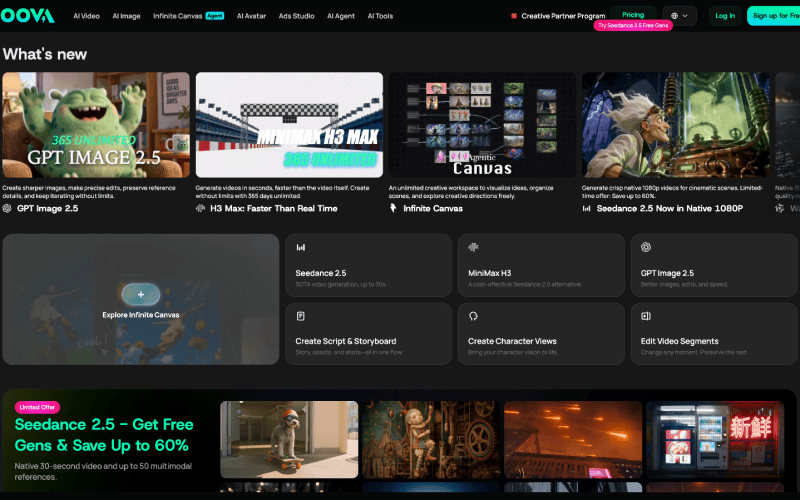This screenshot has width=800, height=500.
Task: Open the Ads Studio menu
Action: [x=296, y=16]
